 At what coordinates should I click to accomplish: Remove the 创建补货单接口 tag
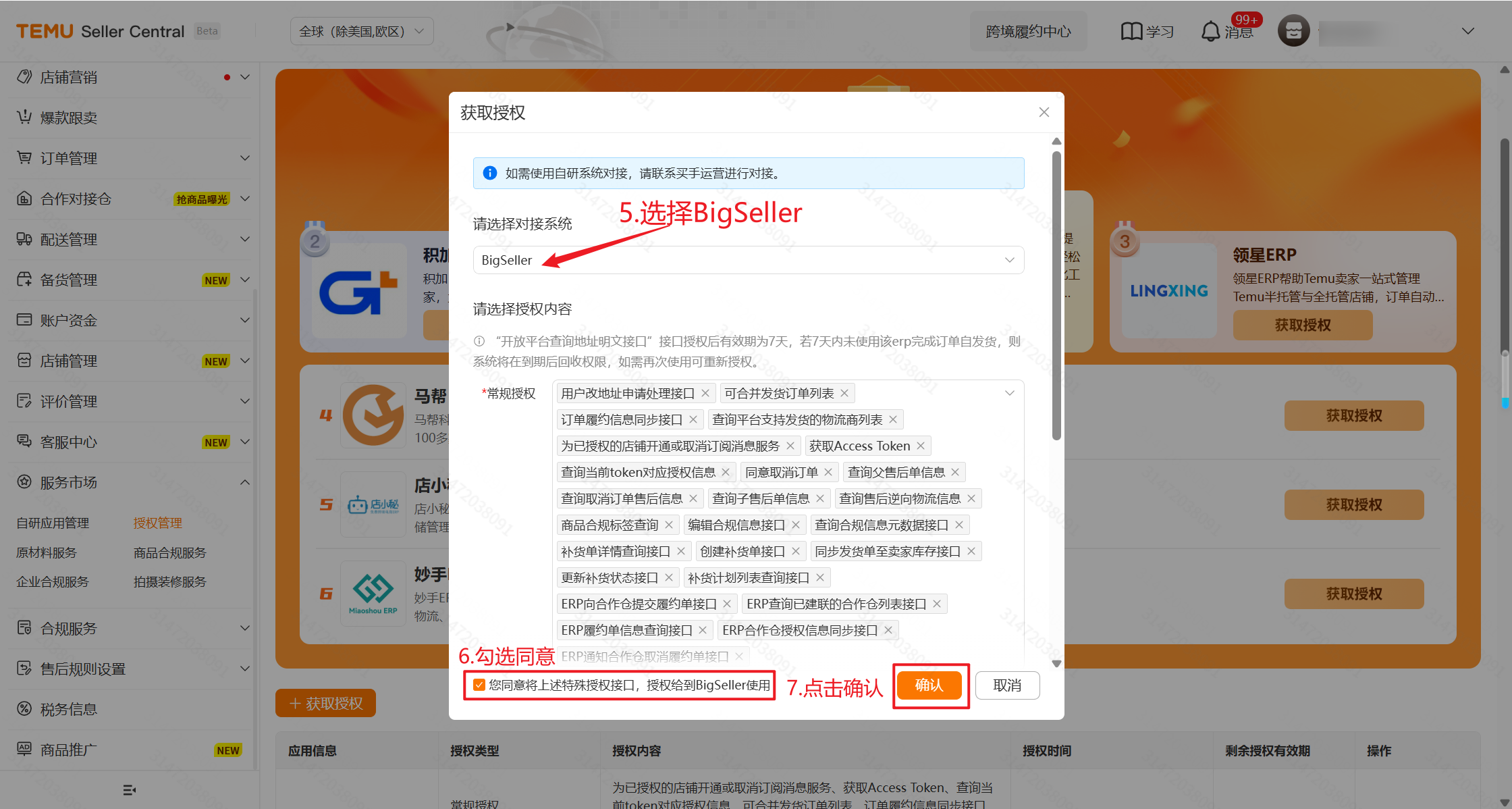(796, 552)
